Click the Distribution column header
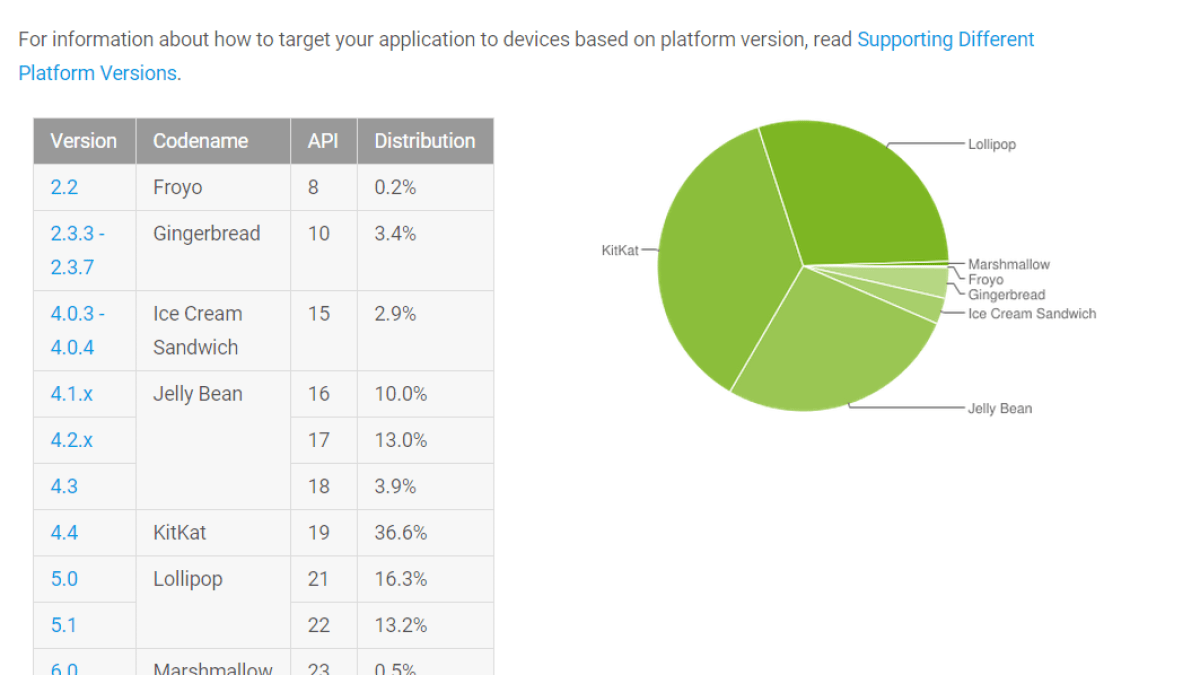The height and width of the screenshot is (675, 1200). (425, 141)
